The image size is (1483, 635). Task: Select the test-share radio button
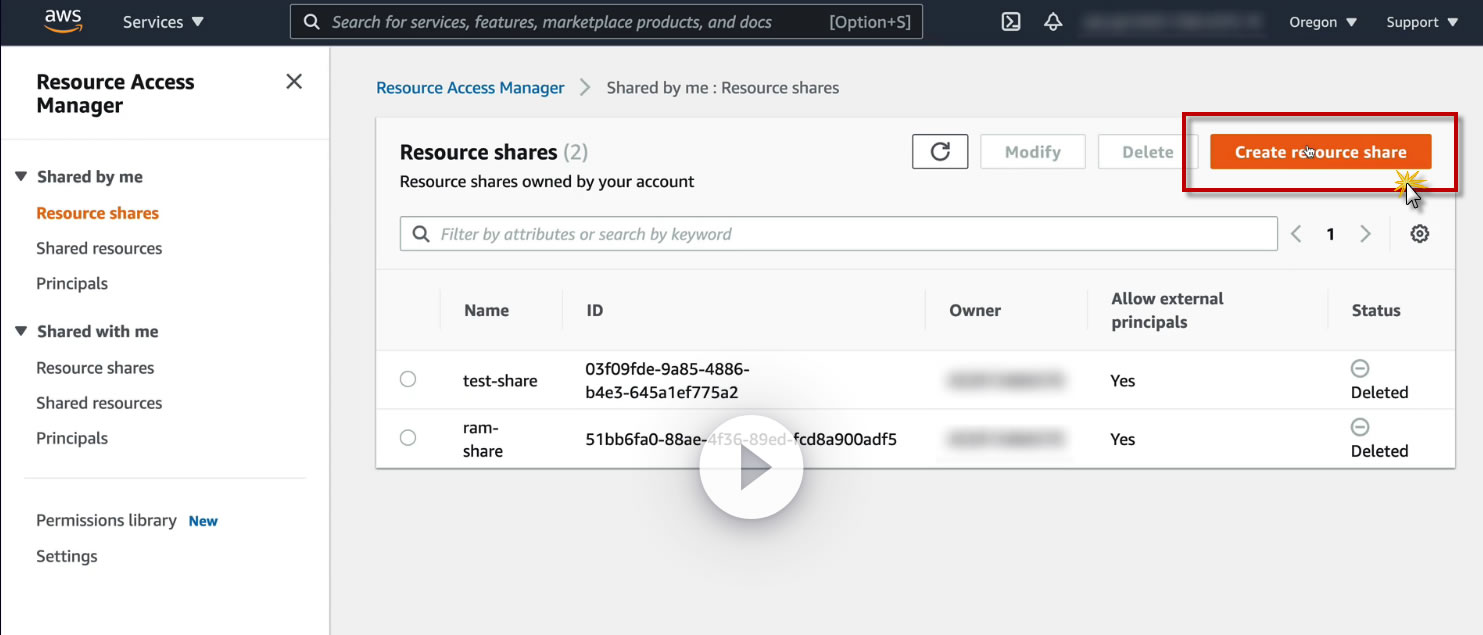tap(408, 379)
